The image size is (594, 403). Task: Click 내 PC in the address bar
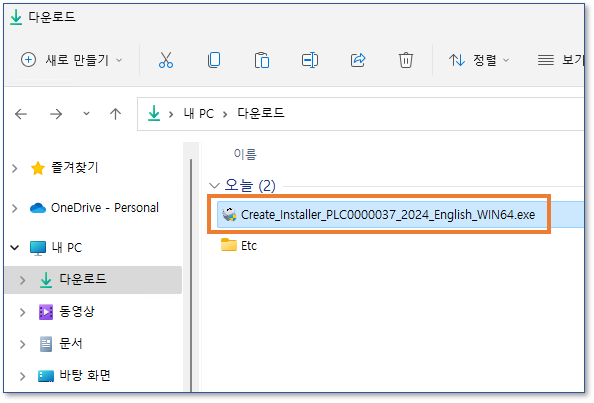pos(199,113)
